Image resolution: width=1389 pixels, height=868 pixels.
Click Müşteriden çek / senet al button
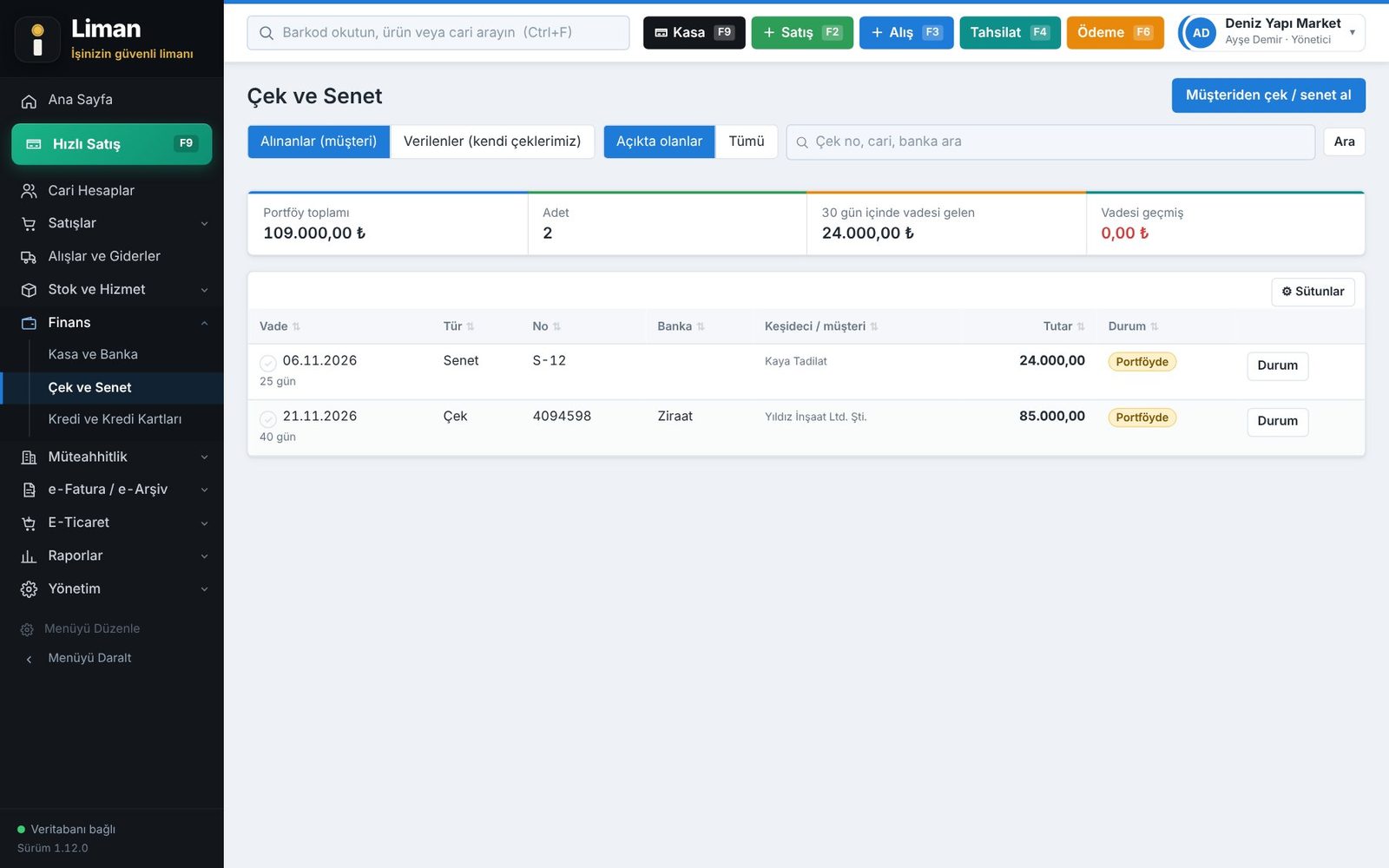coord(1268,95)
